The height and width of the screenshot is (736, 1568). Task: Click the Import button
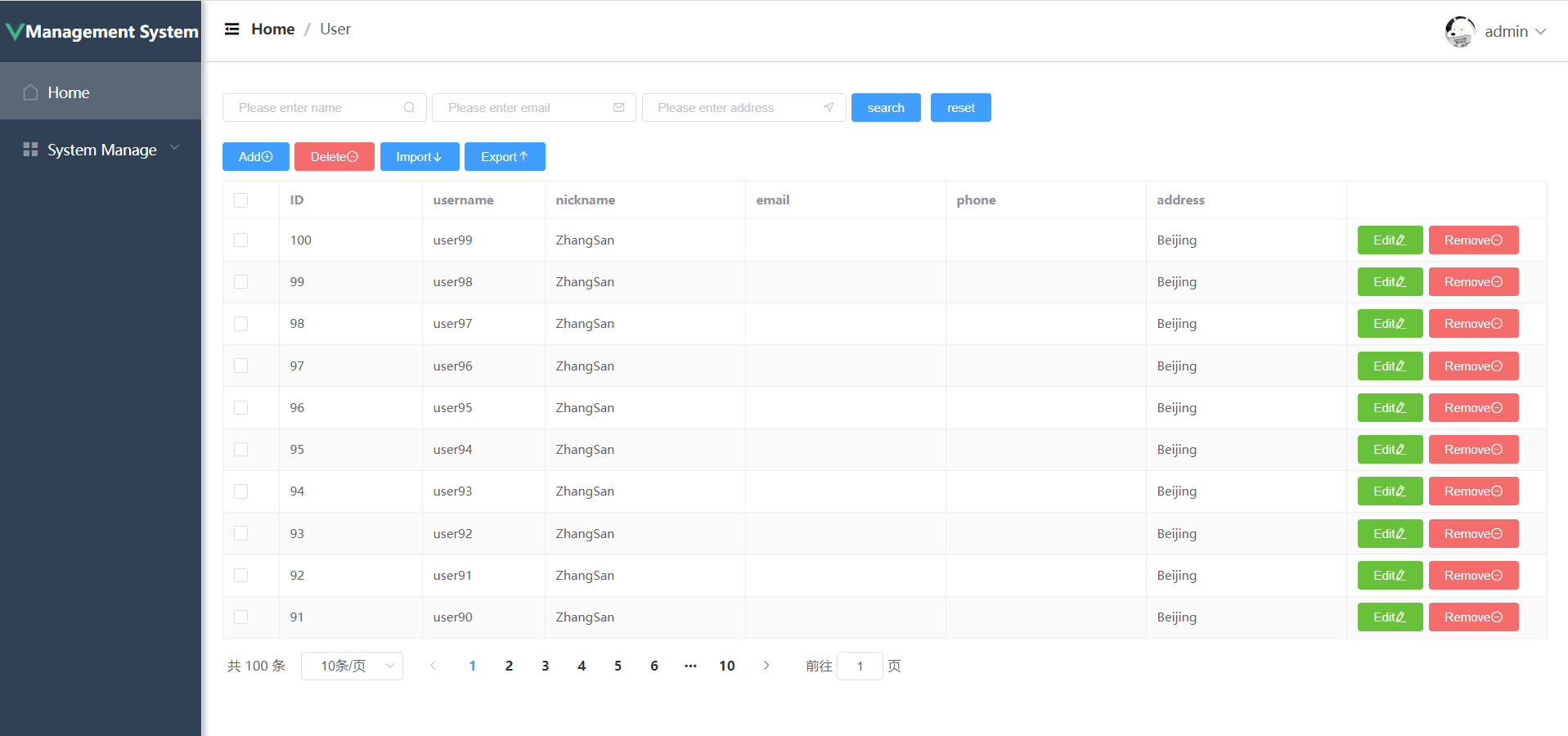[x=420, y=157]
